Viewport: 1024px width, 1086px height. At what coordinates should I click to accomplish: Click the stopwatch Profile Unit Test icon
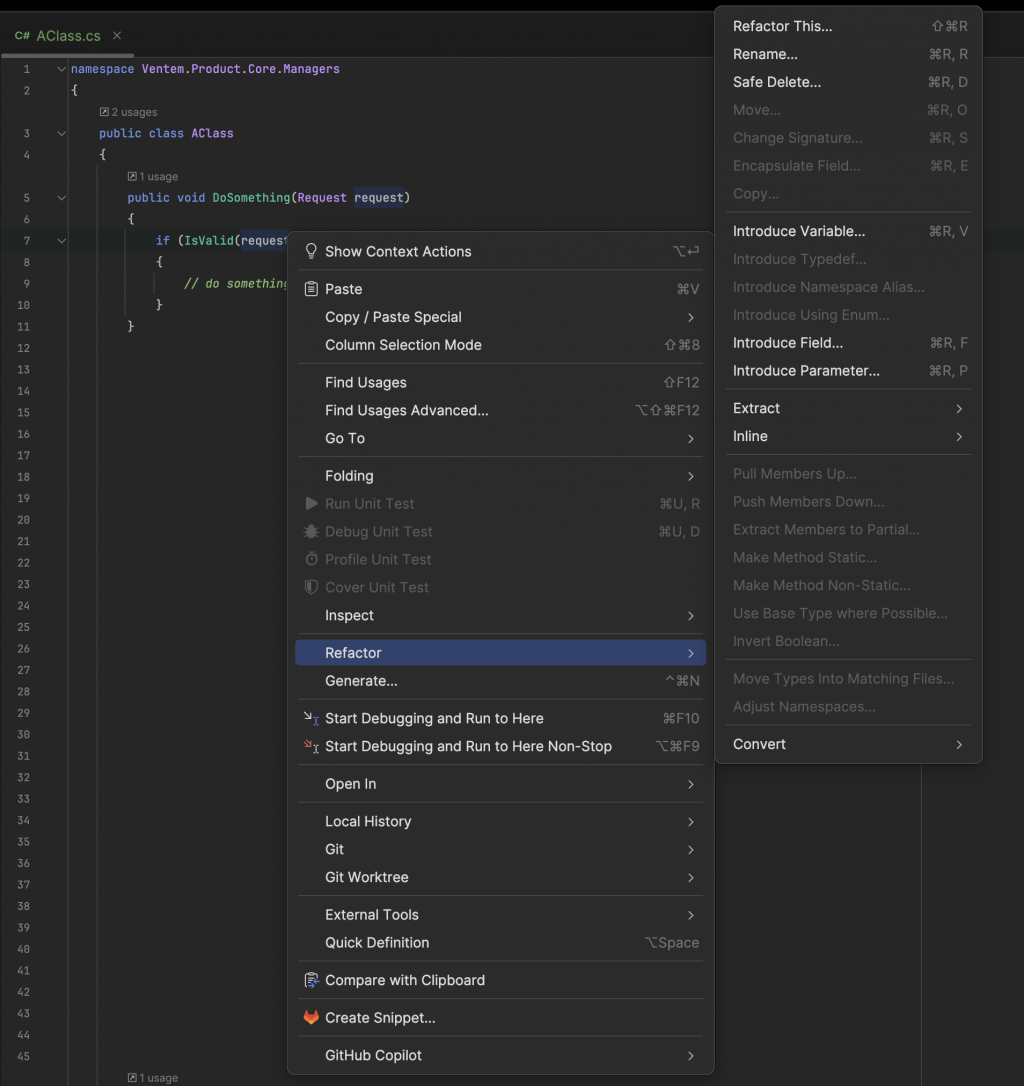[311, 560]
